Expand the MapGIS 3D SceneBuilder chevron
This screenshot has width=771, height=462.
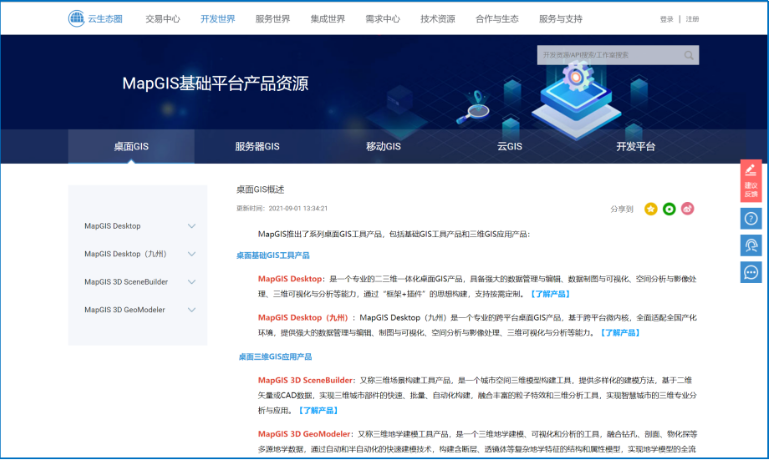pos(192,282)
